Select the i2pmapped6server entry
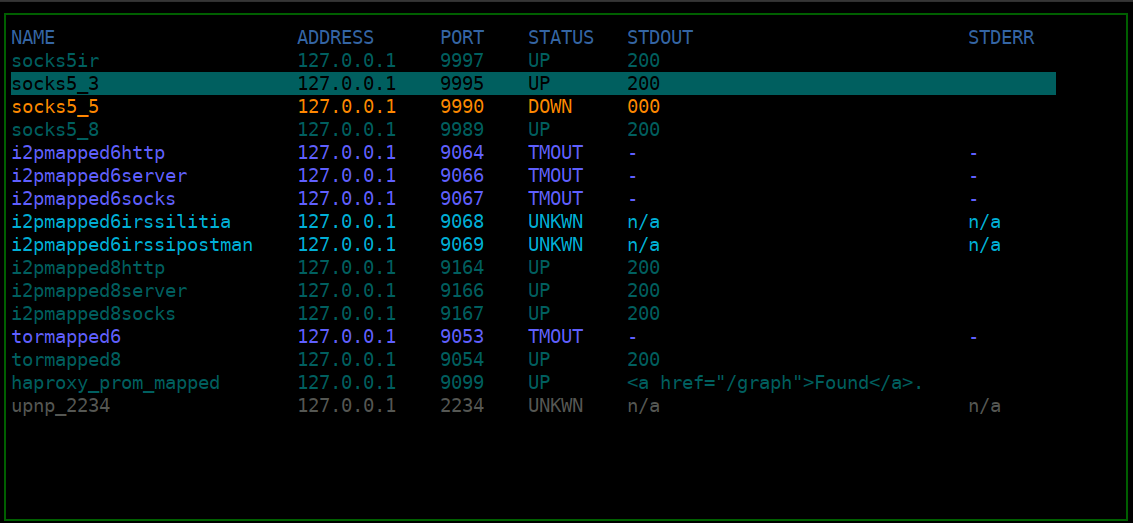1133x523 pixels. [x=99, y=176]
